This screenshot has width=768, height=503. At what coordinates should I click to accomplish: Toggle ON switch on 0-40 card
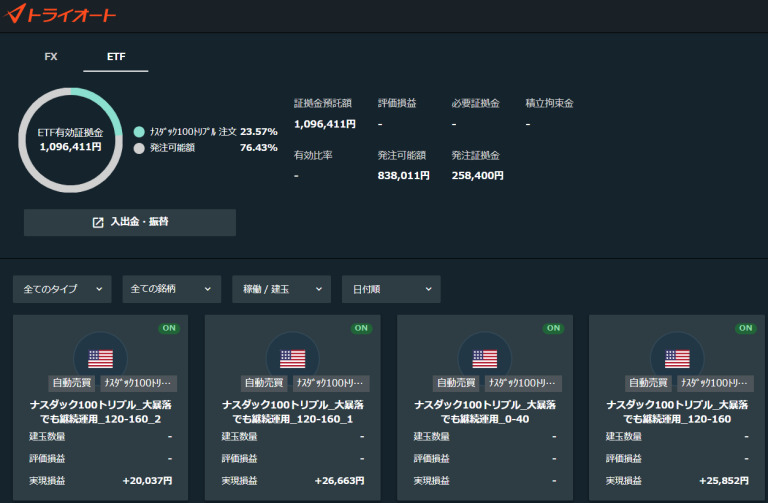(553, 328)
